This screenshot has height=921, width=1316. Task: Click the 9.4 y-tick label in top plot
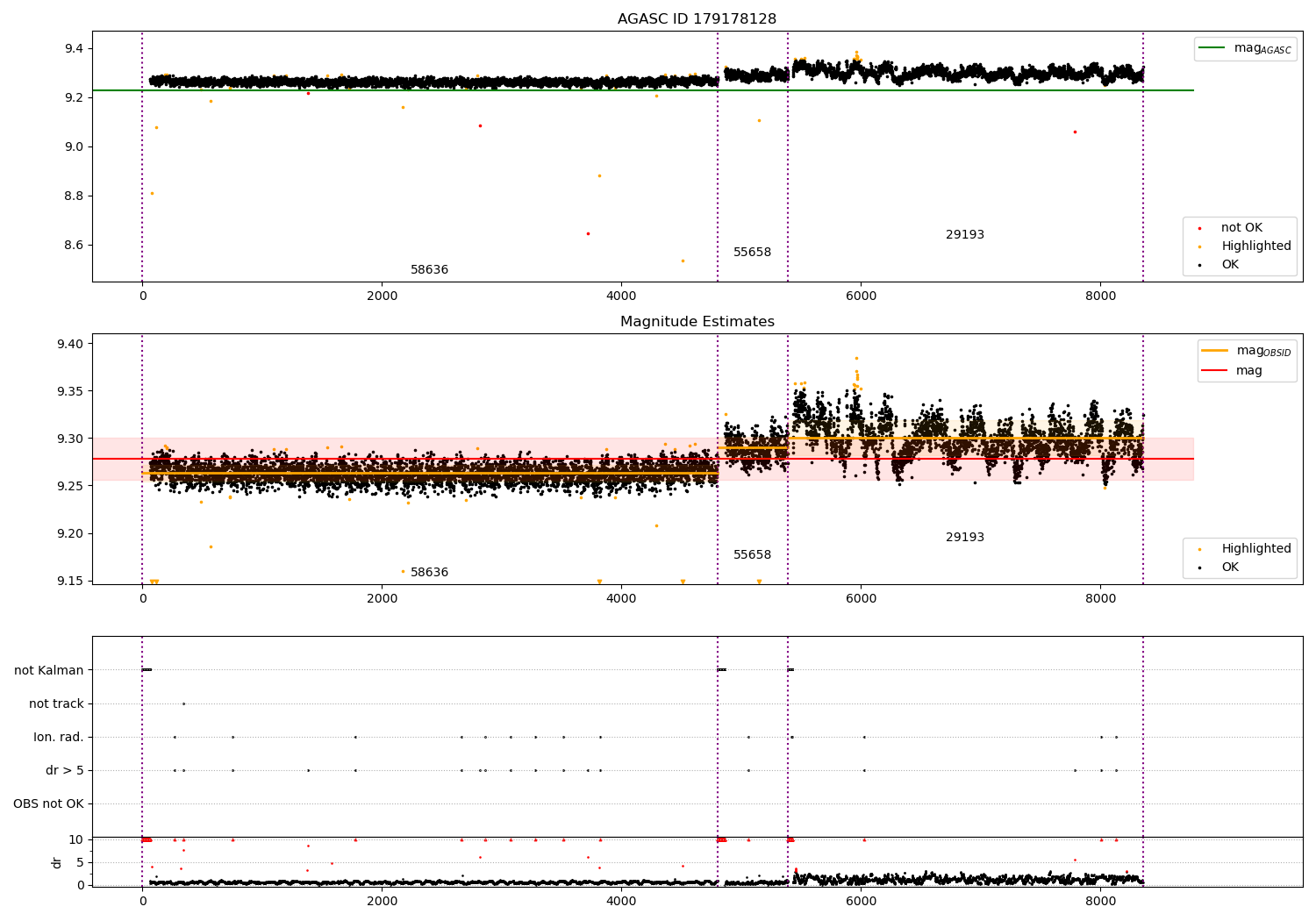74,49
